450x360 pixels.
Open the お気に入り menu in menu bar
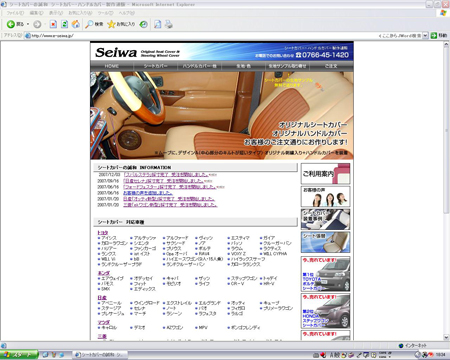click(80, 13)
